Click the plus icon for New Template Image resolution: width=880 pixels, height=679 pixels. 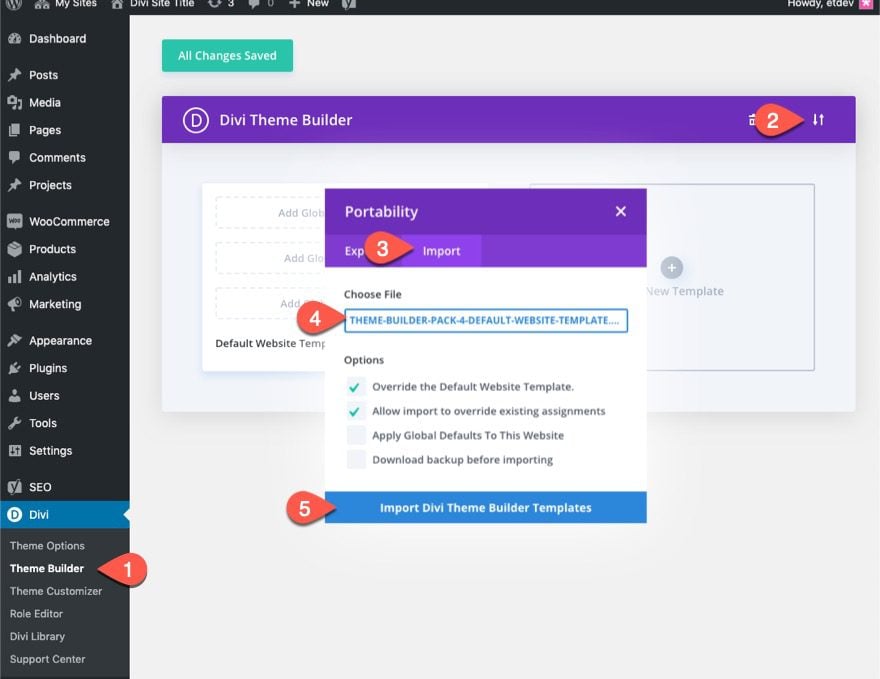672,267
